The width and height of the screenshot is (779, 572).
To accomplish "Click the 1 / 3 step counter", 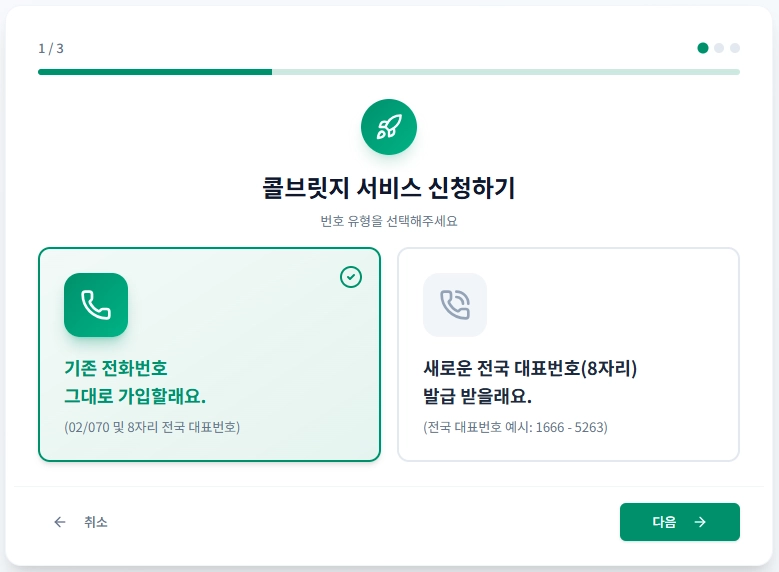I will 51,48.
